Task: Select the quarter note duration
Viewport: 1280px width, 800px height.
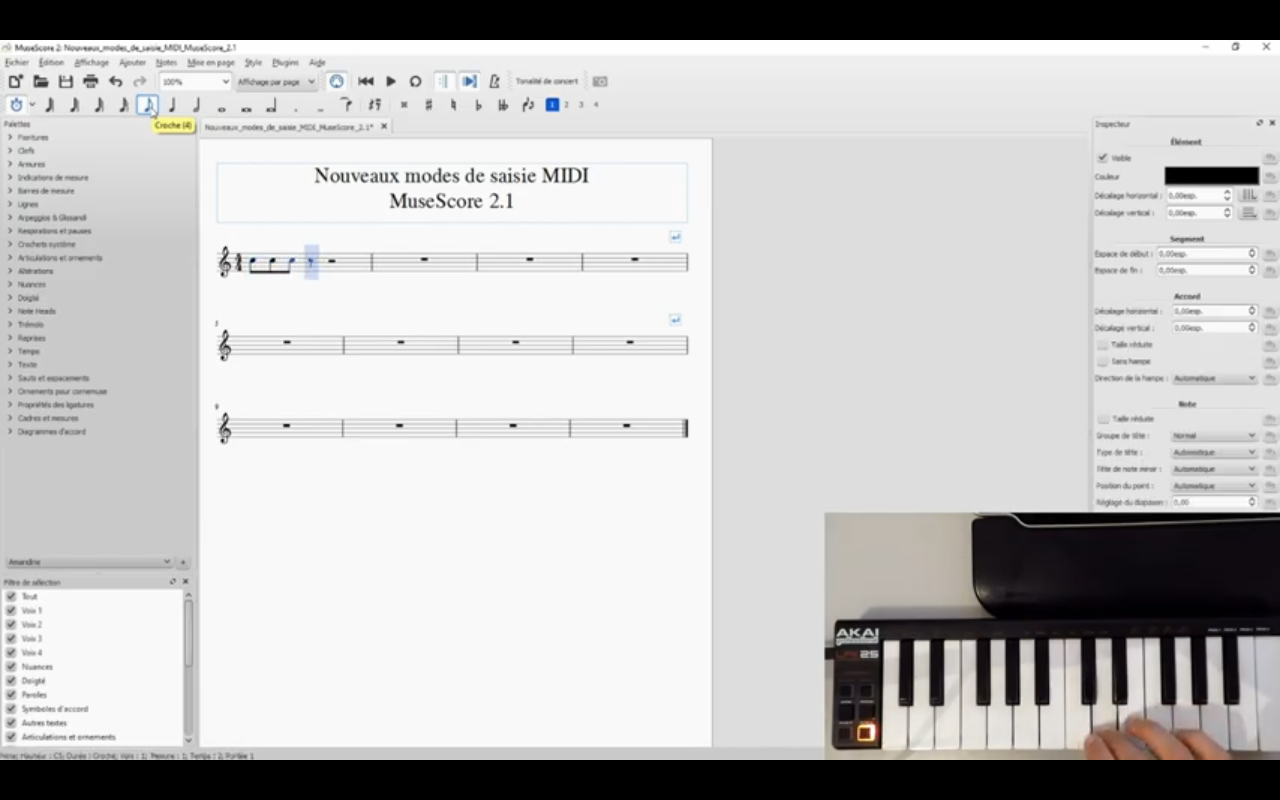Action: 172,104
